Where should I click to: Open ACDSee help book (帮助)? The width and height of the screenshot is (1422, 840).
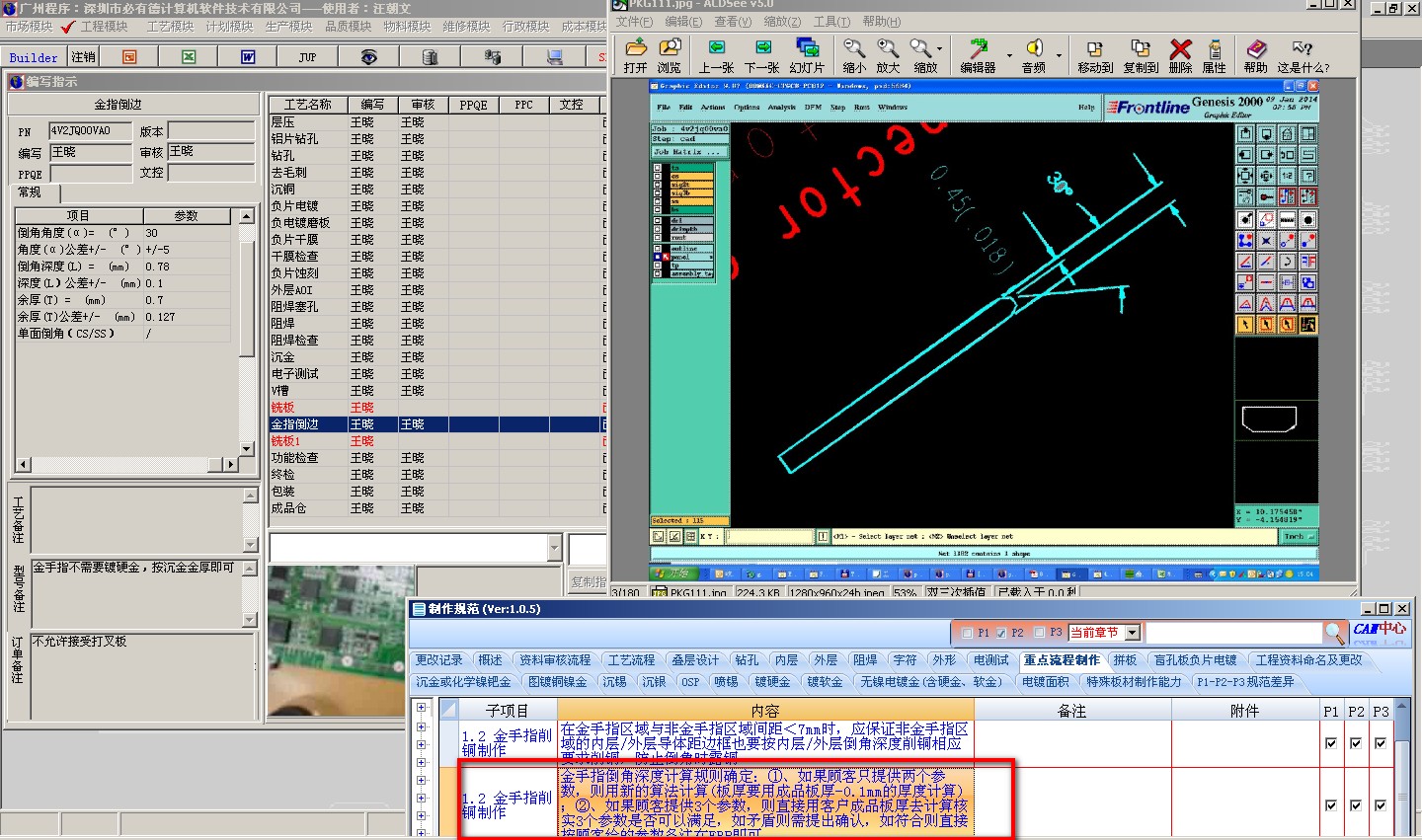(x=1256, y=56)
